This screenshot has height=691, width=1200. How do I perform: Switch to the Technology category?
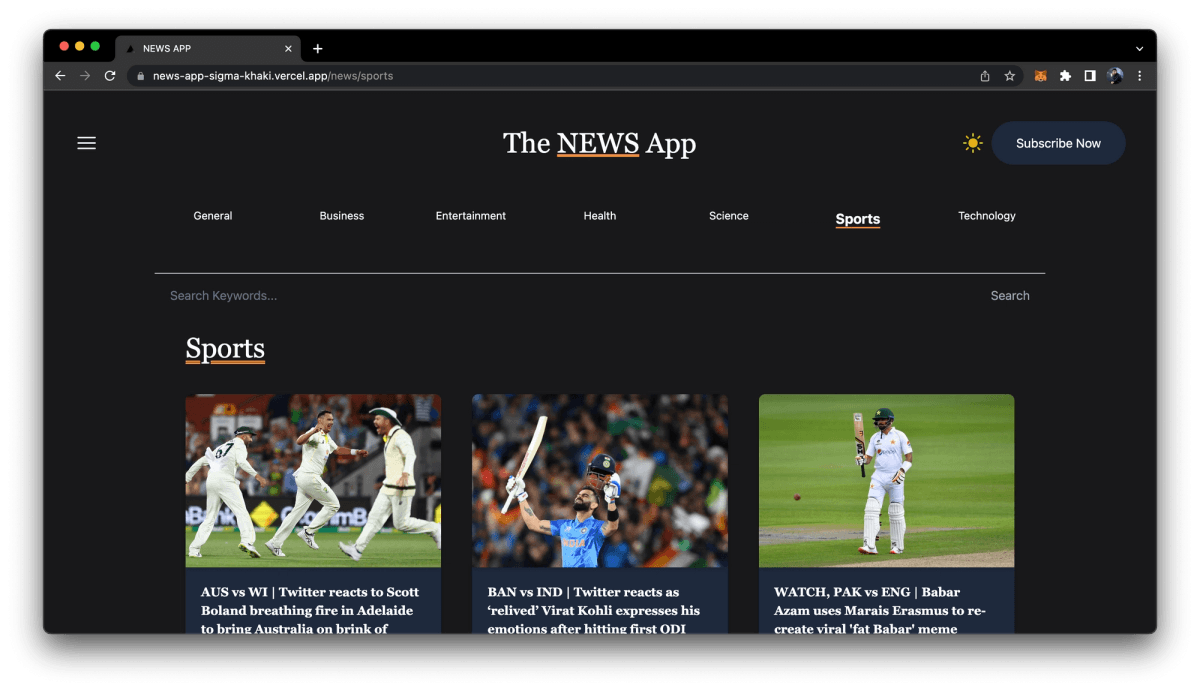coord(987,215)
